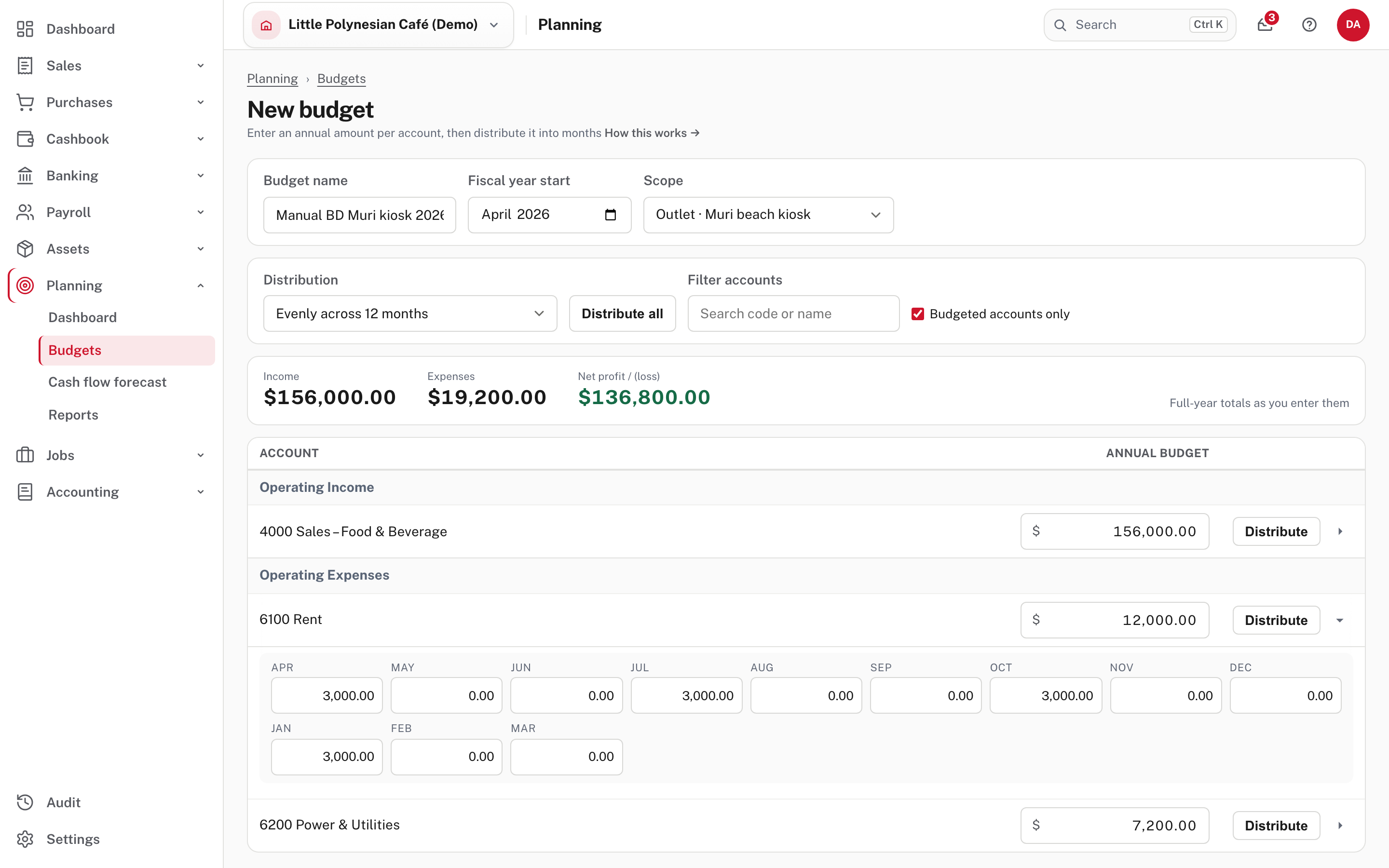This screenshot has width=1389, height=868.
Task: Click the Accounting ledger icon
Action: 25,492
